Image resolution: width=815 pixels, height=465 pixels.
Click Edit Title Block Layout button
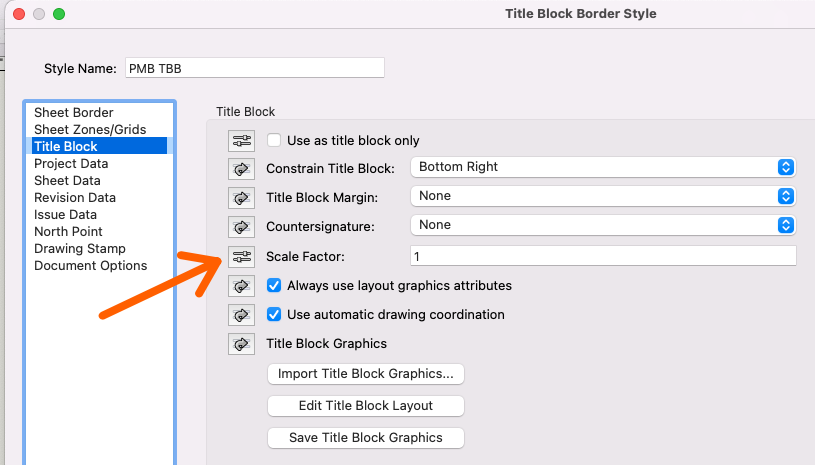click(x=366, y=406)
